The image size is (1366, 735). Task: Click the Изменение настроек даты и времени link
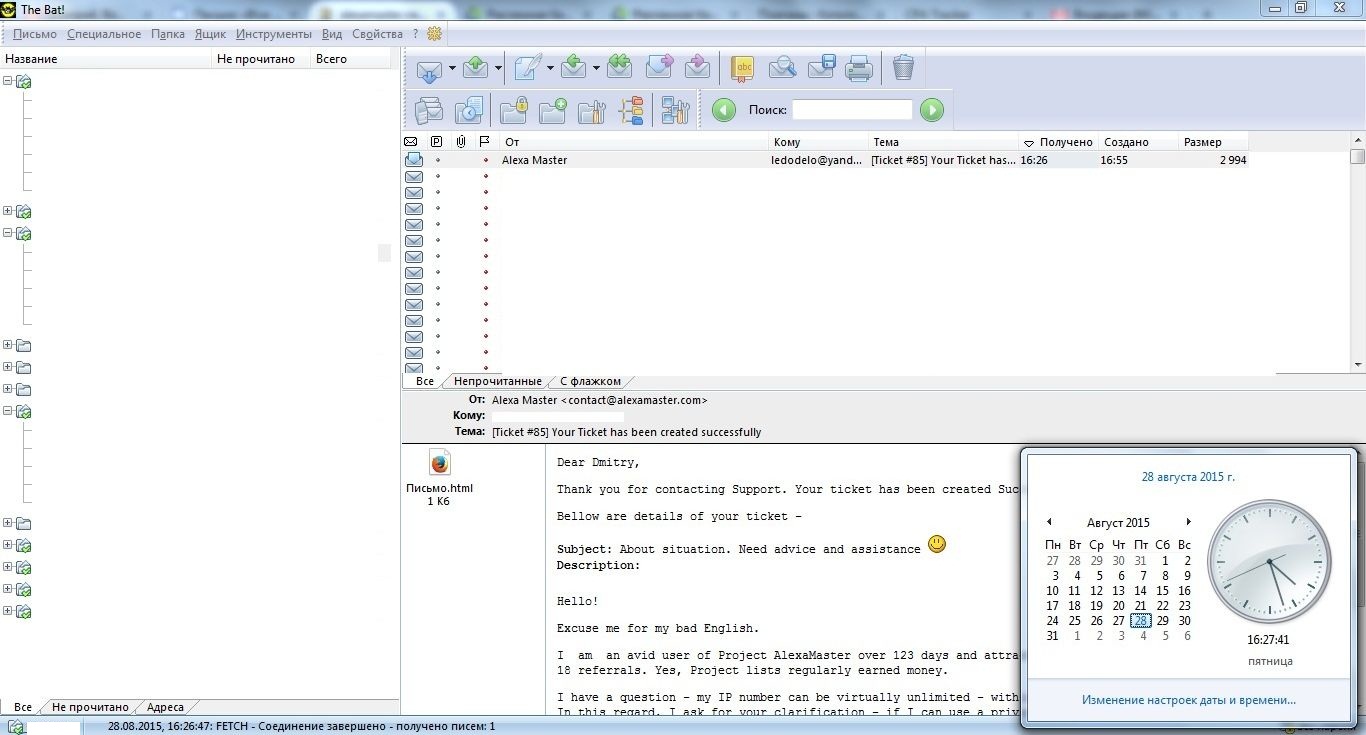1188,700
